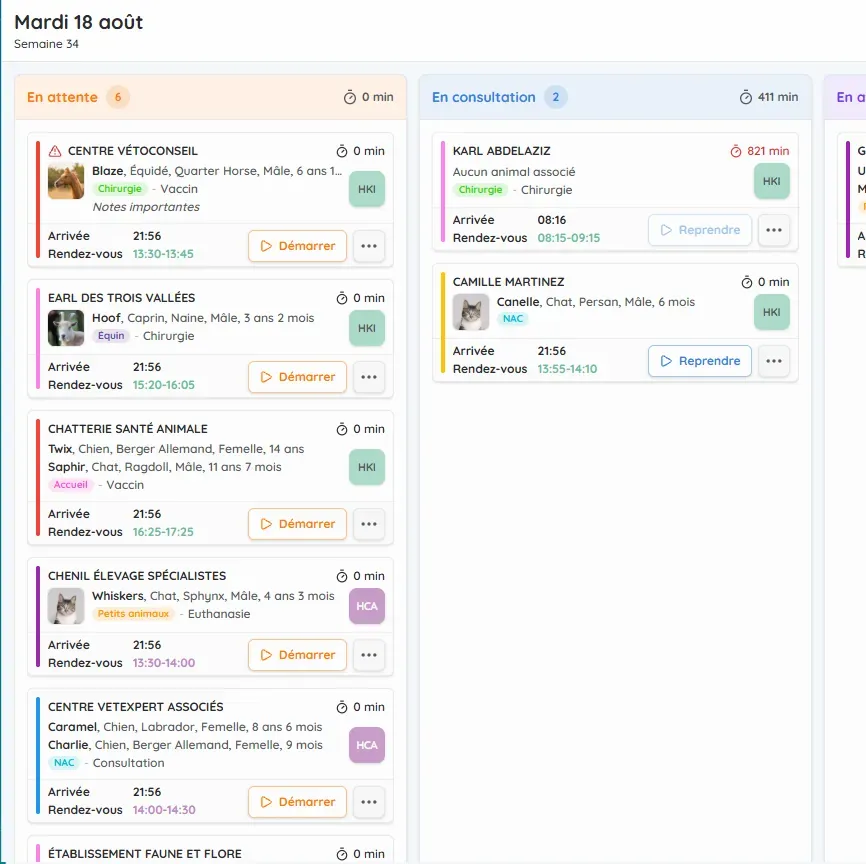This screenshot has height=864, width=866.
Task: Click appointment time 08:15-09:15
Action: (568, 238)
